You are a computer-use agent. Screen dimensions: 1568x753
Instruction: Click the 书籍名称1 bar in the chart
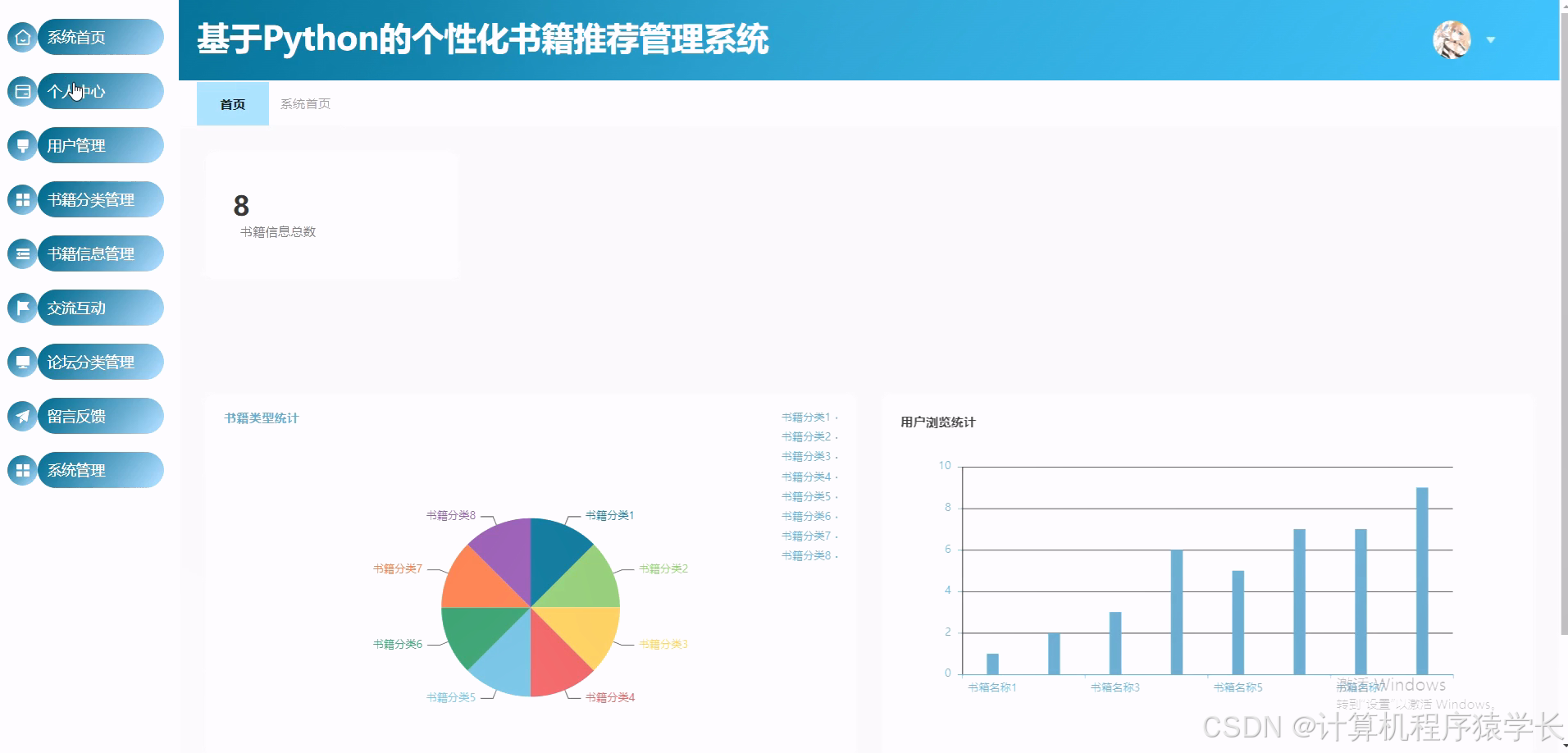click(x=992, y=664)
